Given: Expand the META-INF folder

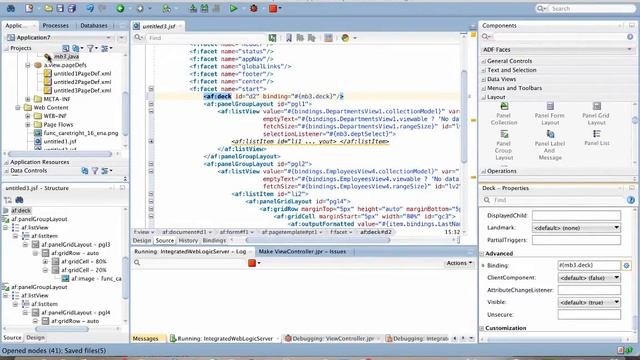Looking at the screenshot, I should click(28, 99).
